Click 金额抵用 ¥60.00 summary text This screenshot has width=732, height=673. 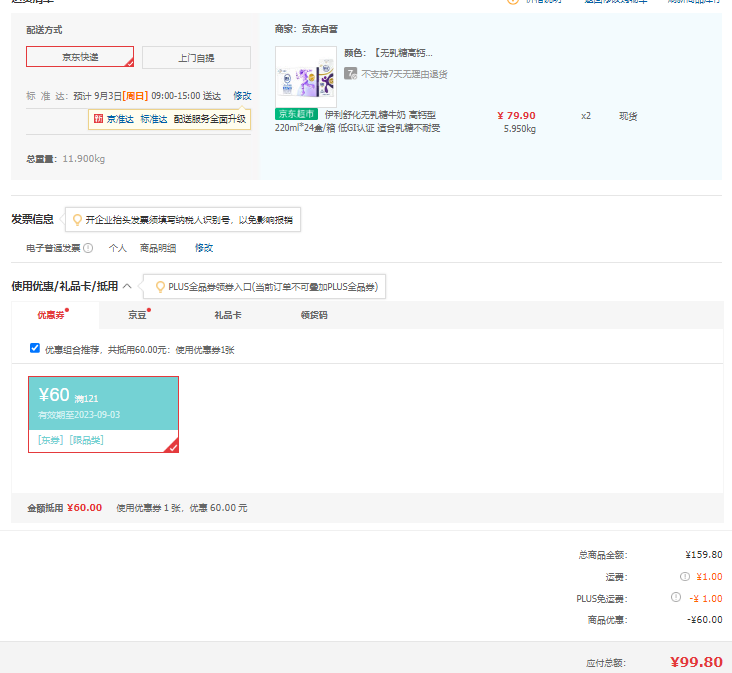tap(64, 508)
